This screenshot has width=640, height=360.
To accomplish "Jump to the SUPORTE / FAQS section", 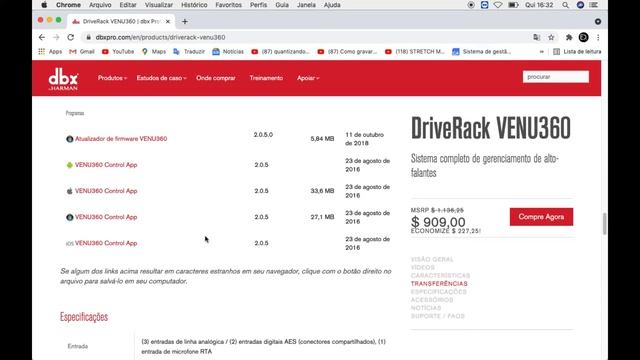I will pos(438,316).
